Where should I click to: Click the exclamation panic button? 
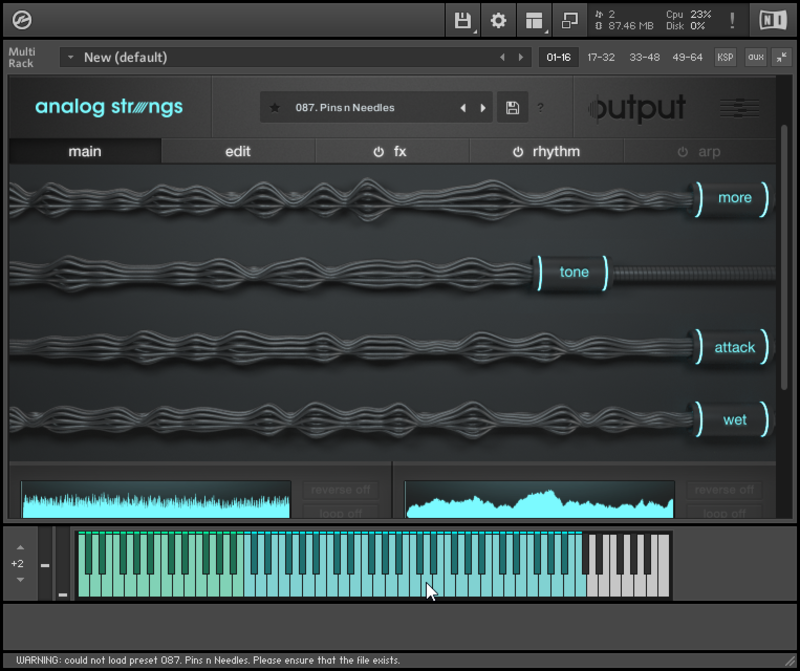pos(733,20)
